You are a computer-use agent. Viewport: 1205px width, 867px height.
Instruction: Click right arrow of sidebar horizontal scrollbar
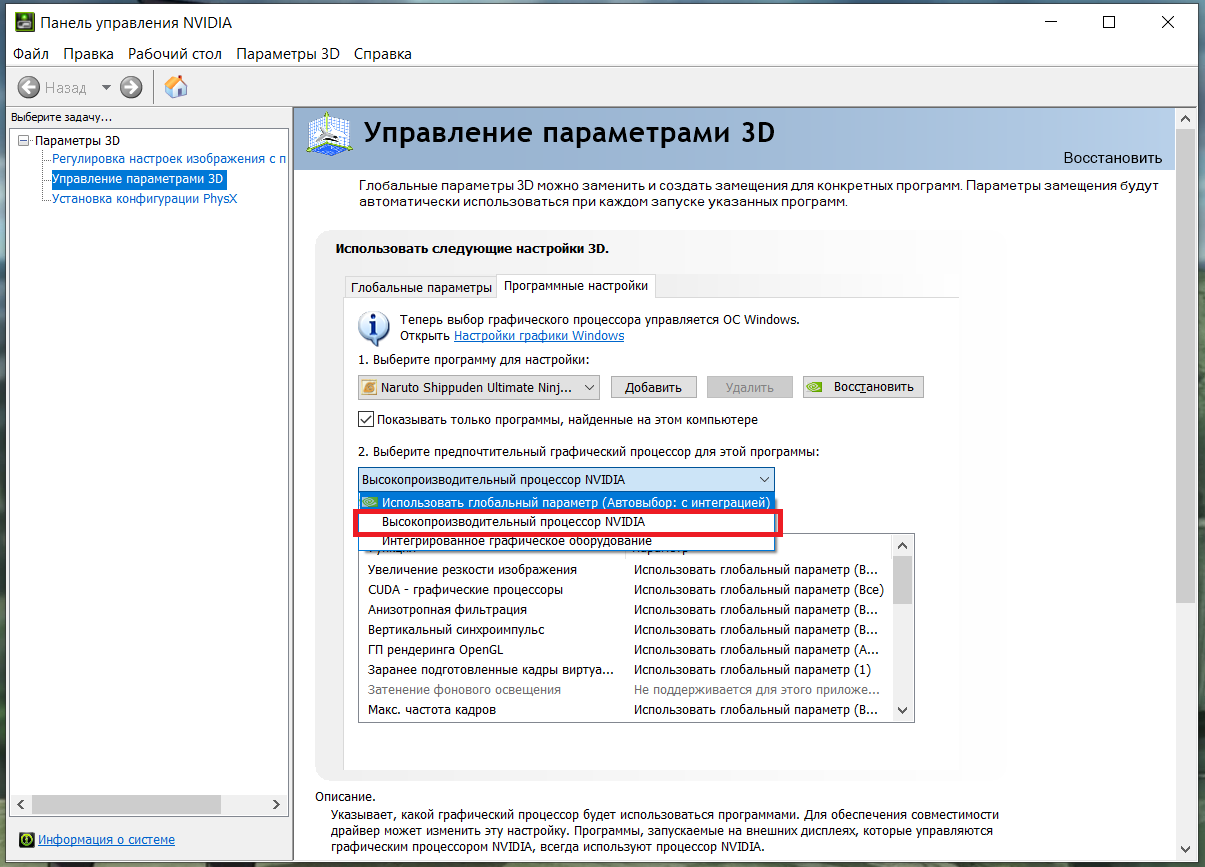click(x=278, y=805)
